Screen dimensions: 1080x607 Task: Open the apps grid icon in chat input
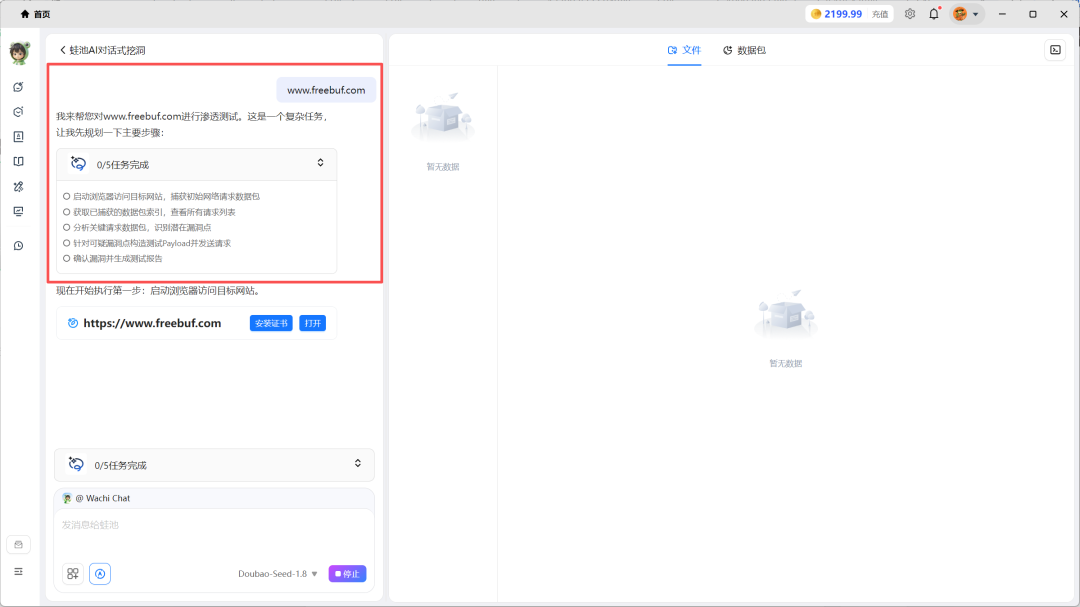point(72,573)
